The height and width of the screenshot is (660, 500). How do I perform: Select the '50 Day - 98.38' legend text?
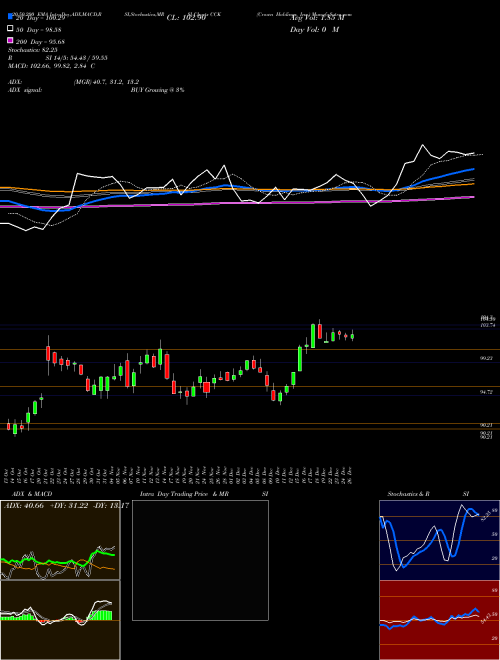click(x=39, y=30)
